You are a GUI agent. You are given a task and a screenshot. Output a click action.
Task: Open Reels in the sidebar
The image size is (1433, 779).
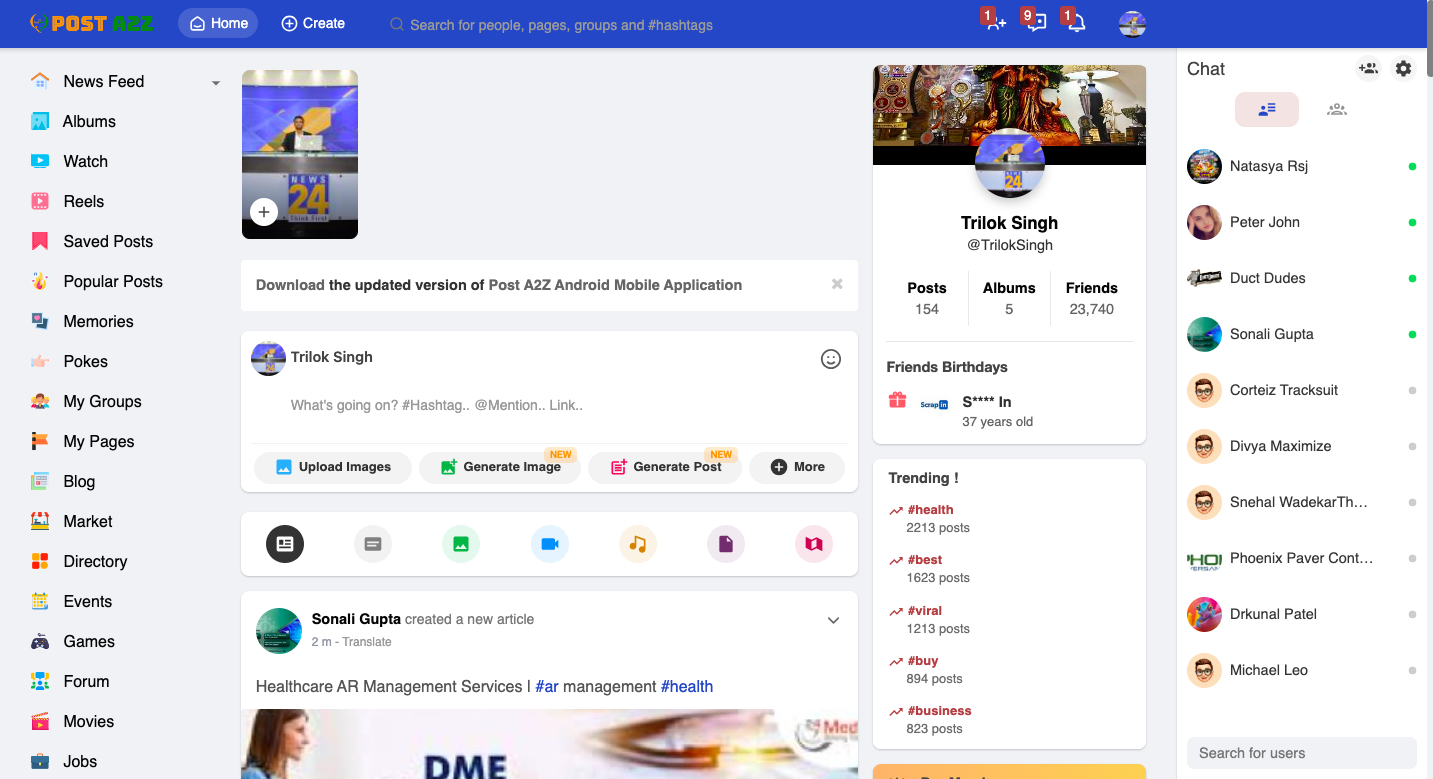tap(83, 201)
